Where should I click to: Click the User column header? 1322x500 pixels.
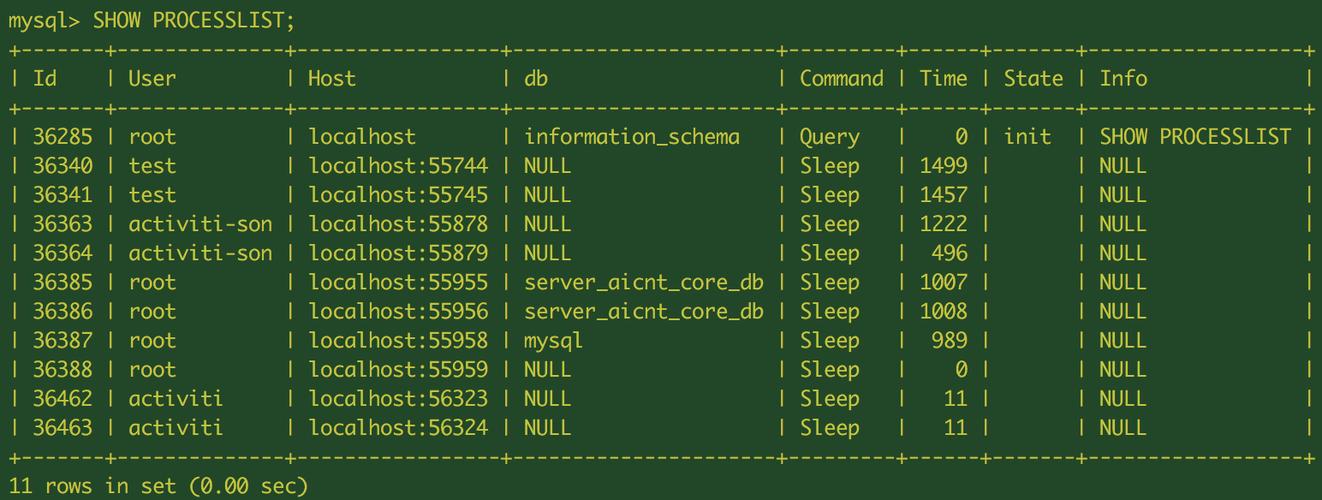tap(152, 78)
